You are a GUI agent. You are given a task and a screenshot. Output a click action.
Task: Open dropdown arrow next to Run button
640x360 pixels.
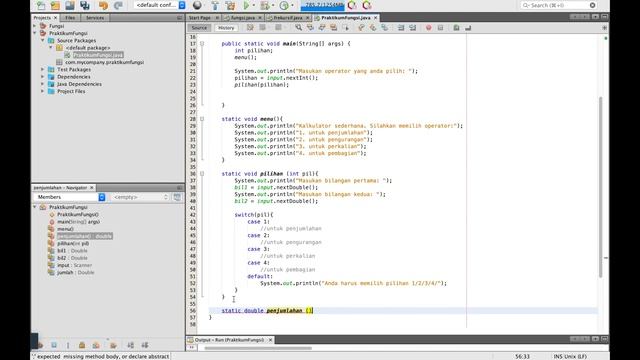click(253, 5)
